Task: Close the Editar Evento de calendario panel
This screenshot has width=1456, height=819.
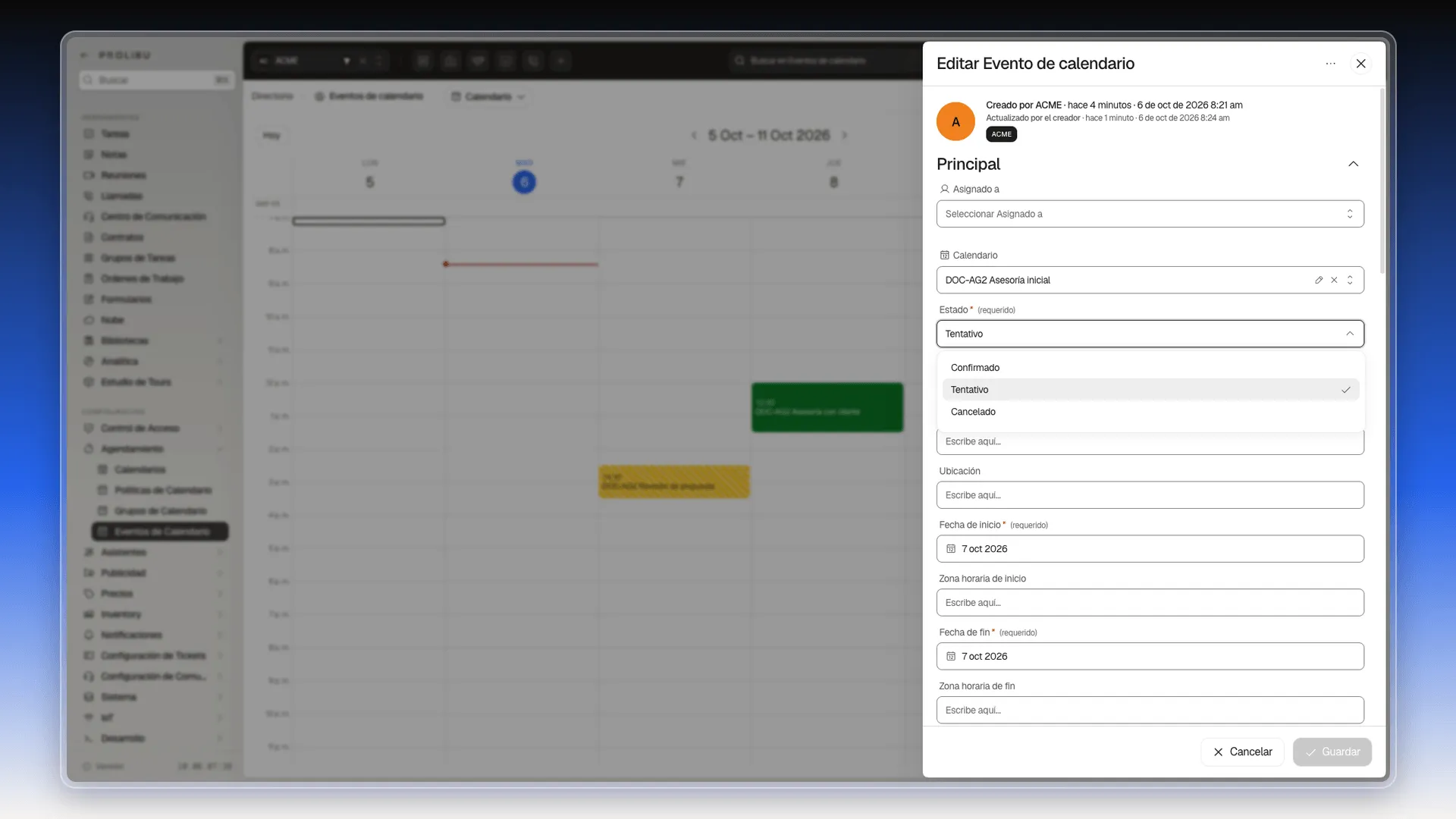Action: pos(1360,64)
